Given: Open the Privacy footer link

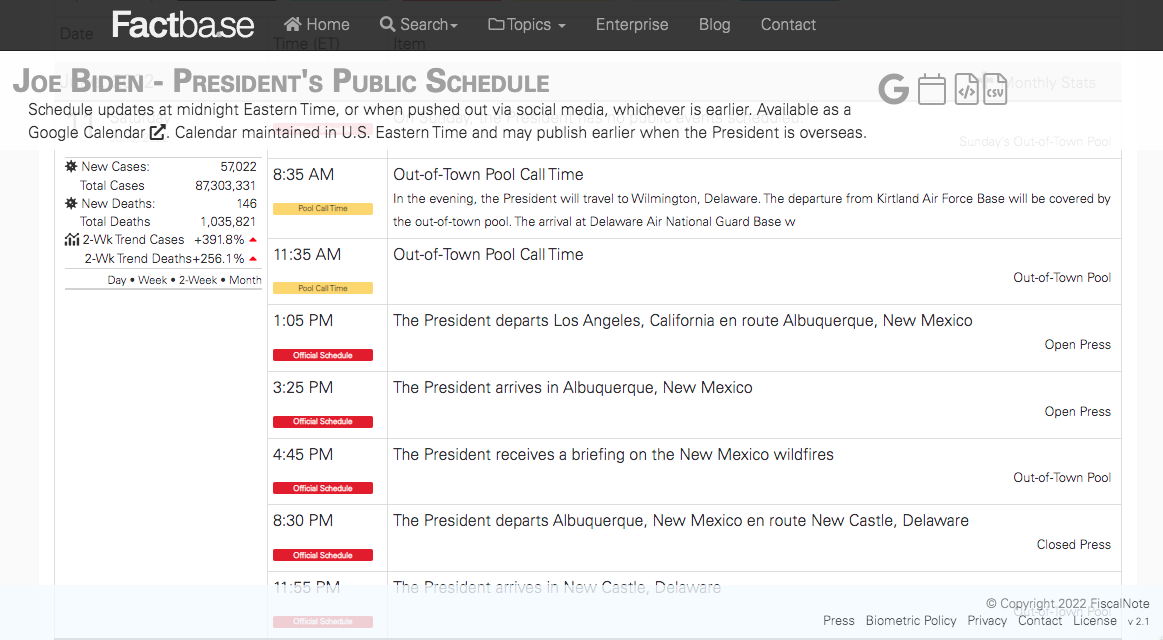Looking at the screenshot, I should point(986,621).
